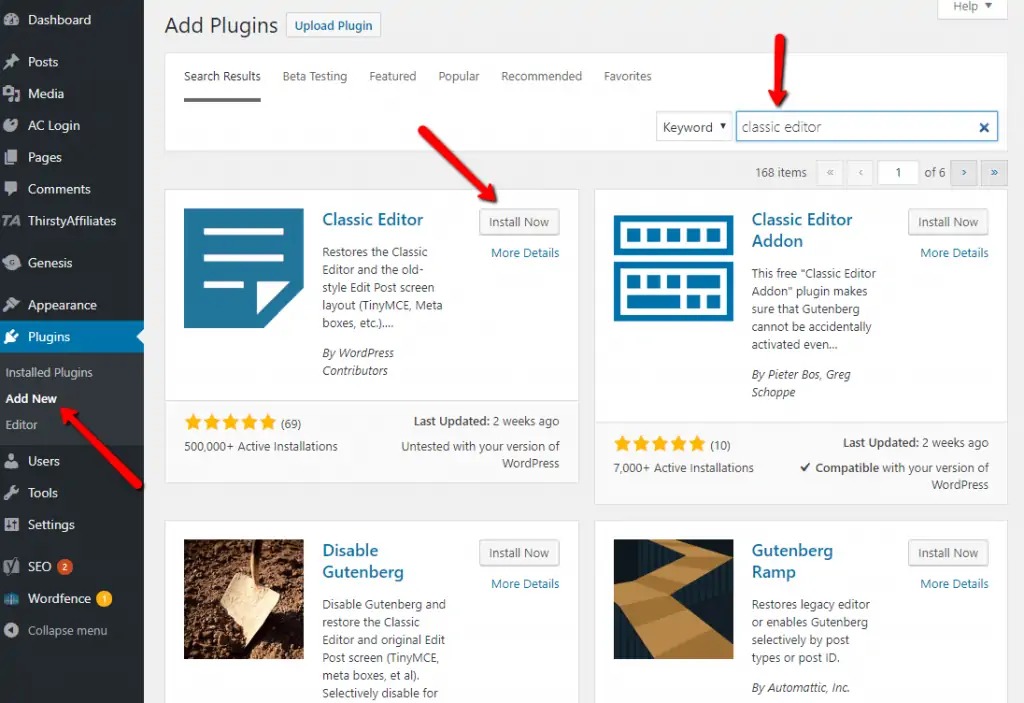Switch to the Beta Testing tab
Viewport: 1024px width, 703px height.
pos(315,76)
